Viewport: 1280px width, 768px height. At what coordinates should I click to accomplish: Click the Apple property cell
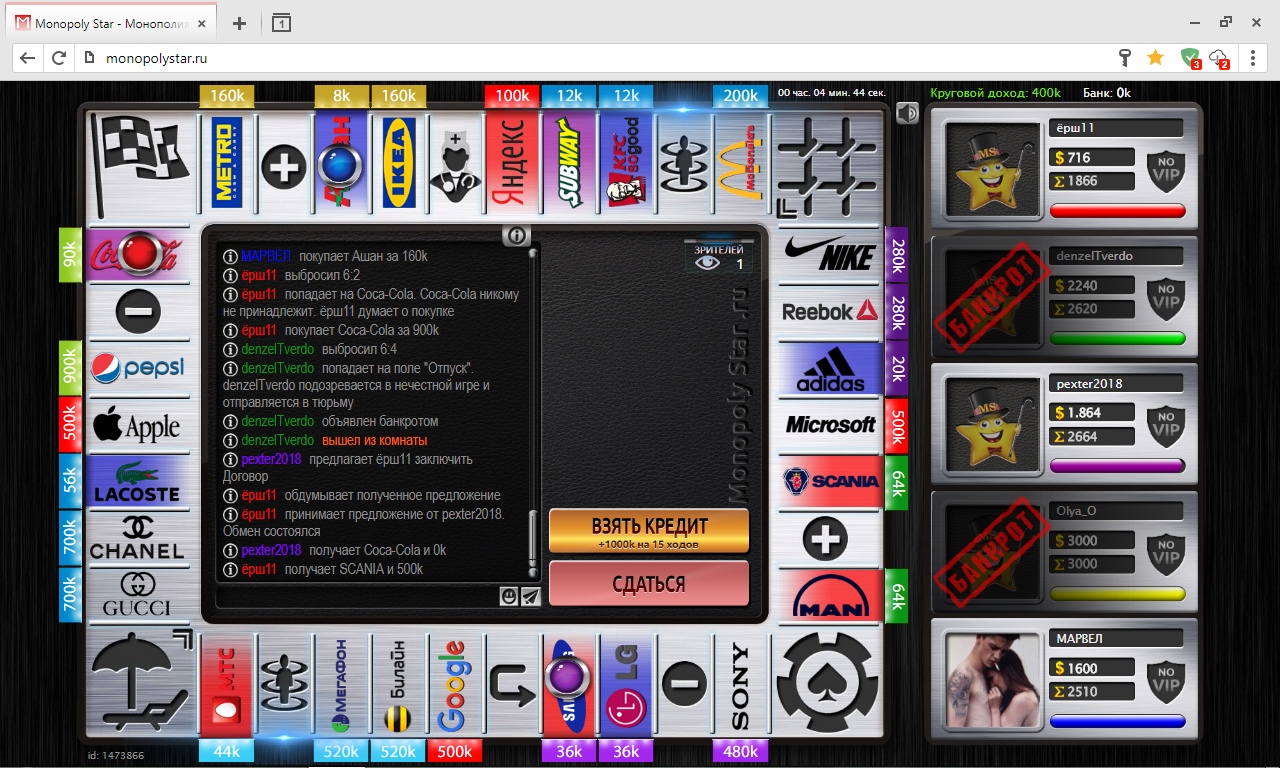pos(138,425)
